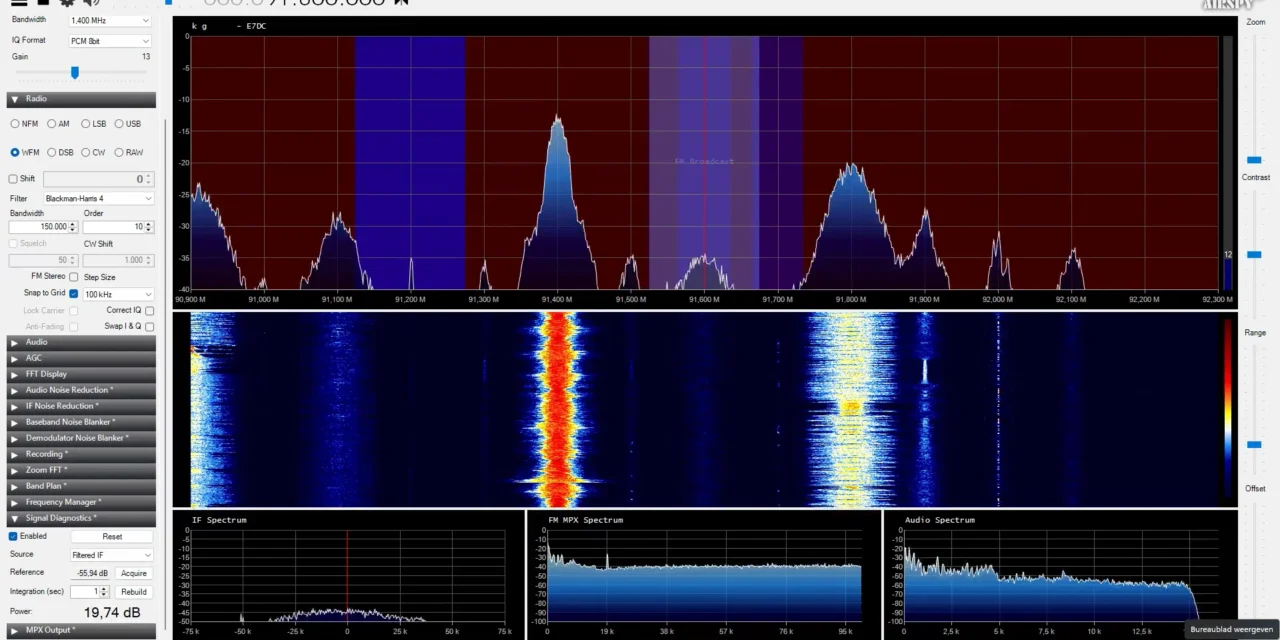Expand the MPX Output panel
This screenshot has height=640, width=1280.
(x=81, y=630)
